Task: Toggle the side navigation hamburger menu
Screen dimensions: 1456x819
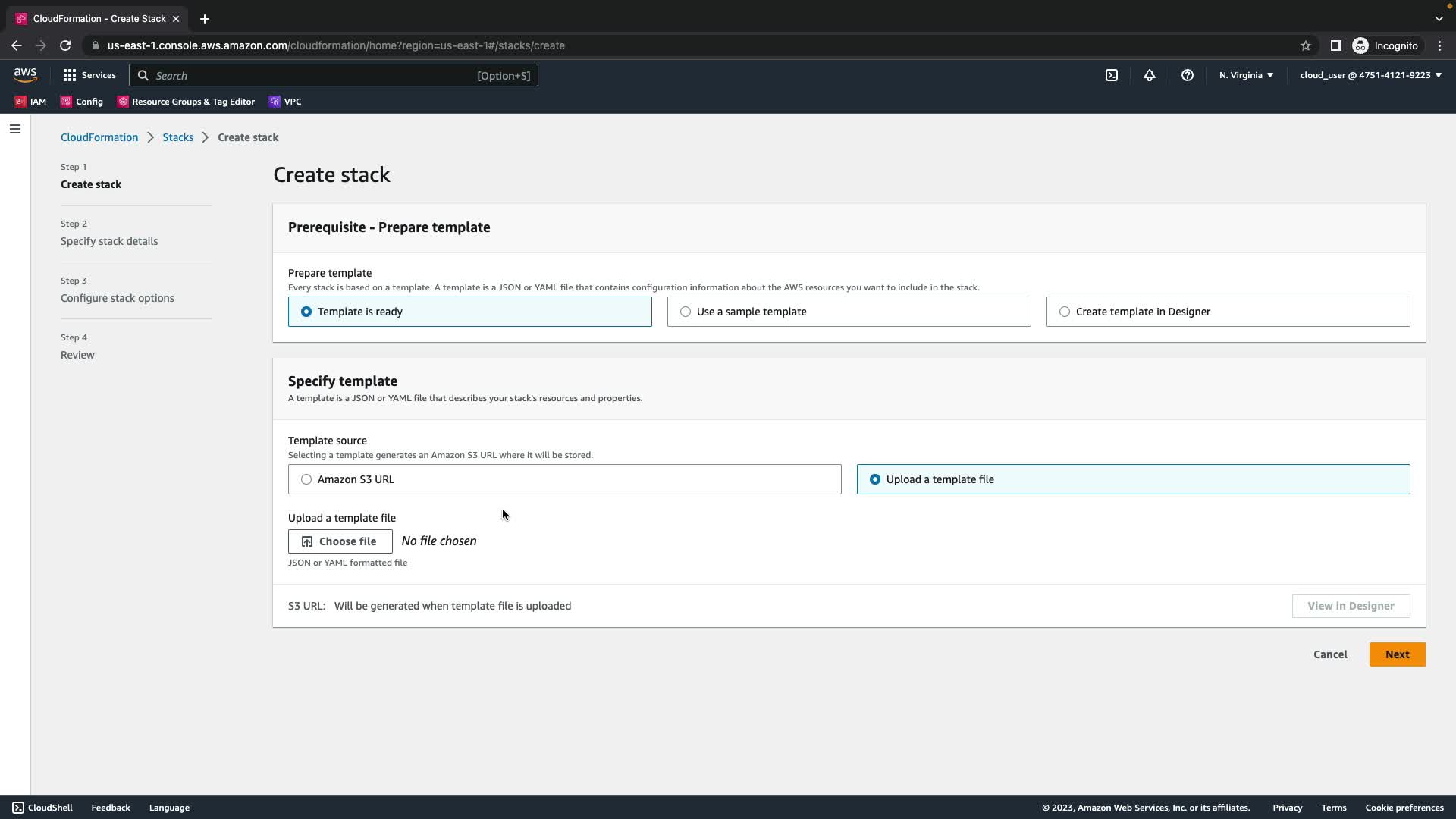Action: pos(14,129)
